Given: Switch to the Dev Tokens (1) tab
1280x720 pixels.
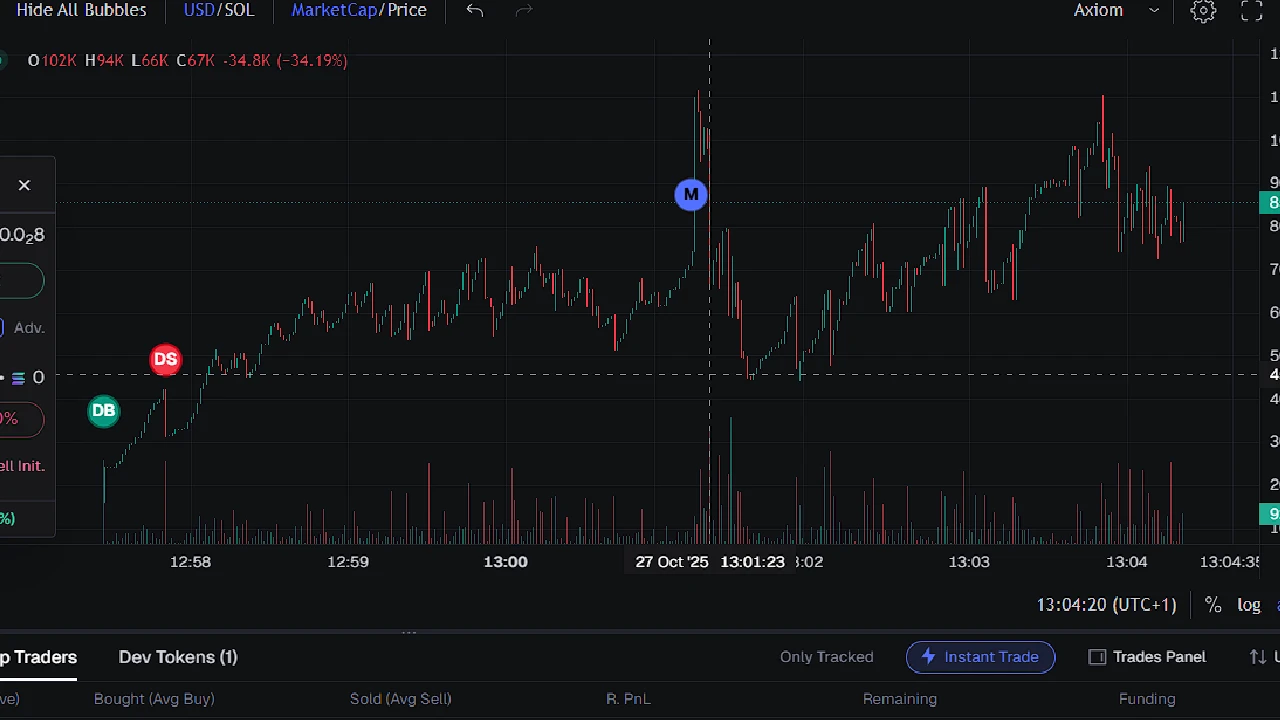Looking at the screenshot, I should (178, 657).
